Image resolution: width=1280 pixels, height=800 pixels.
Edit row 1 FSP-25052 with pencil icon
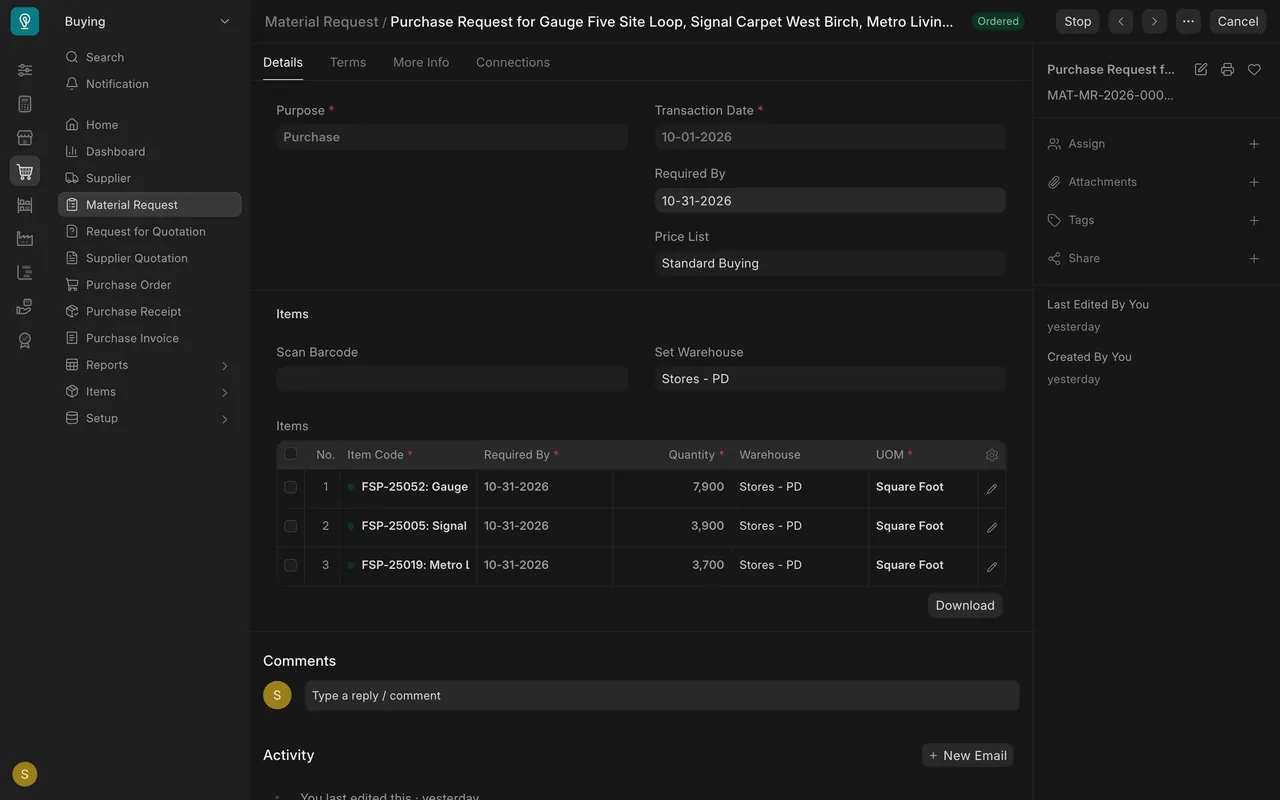[992, 488]
